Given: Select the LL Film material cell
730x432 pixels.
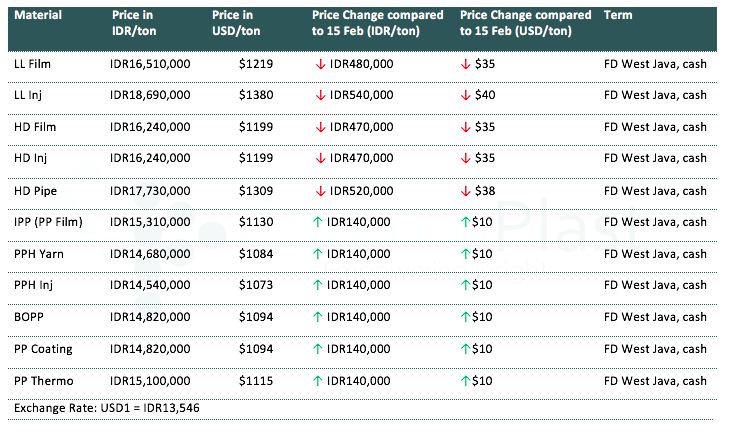Looking at the screenshot, I should point(36,63).
